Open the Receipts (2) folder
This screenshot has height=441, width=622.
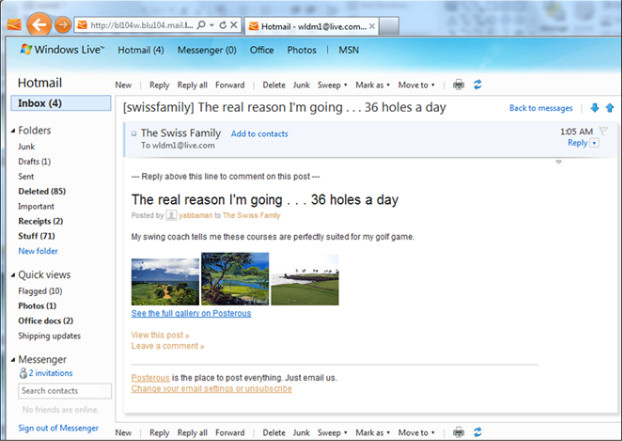[40, 221]
